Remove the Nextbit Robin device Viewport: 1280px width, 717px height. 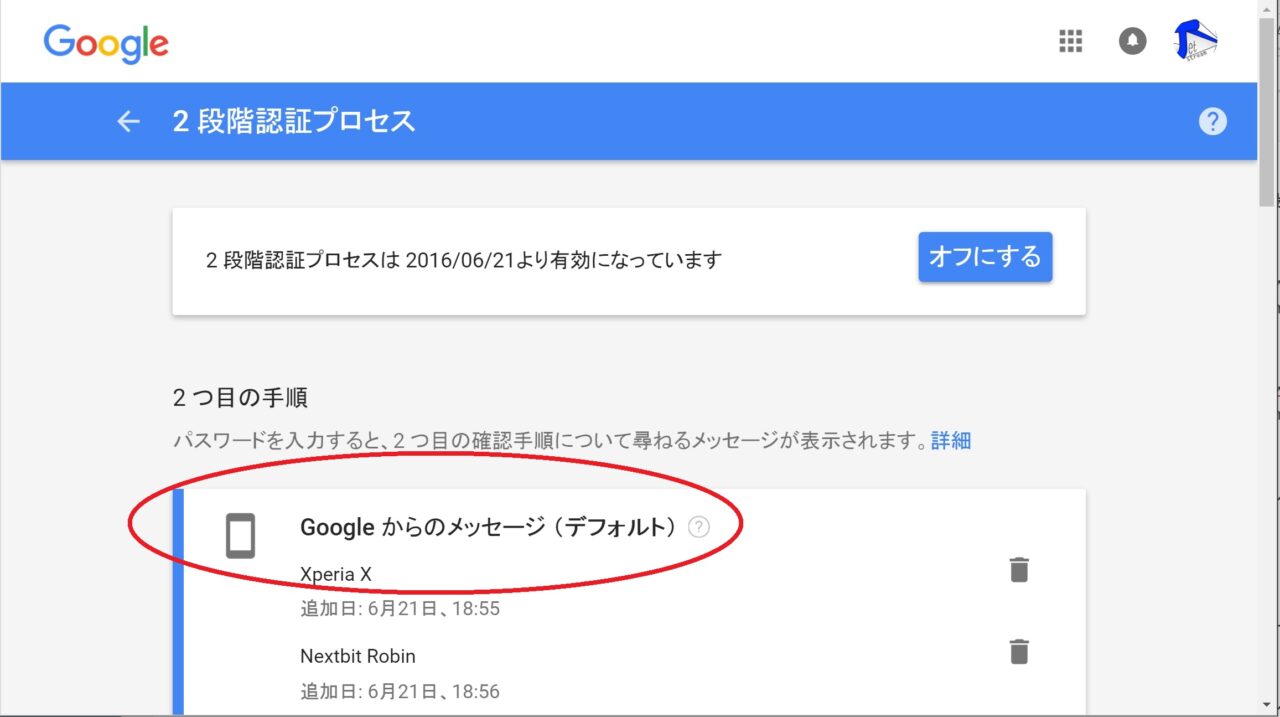(1018, 652)
